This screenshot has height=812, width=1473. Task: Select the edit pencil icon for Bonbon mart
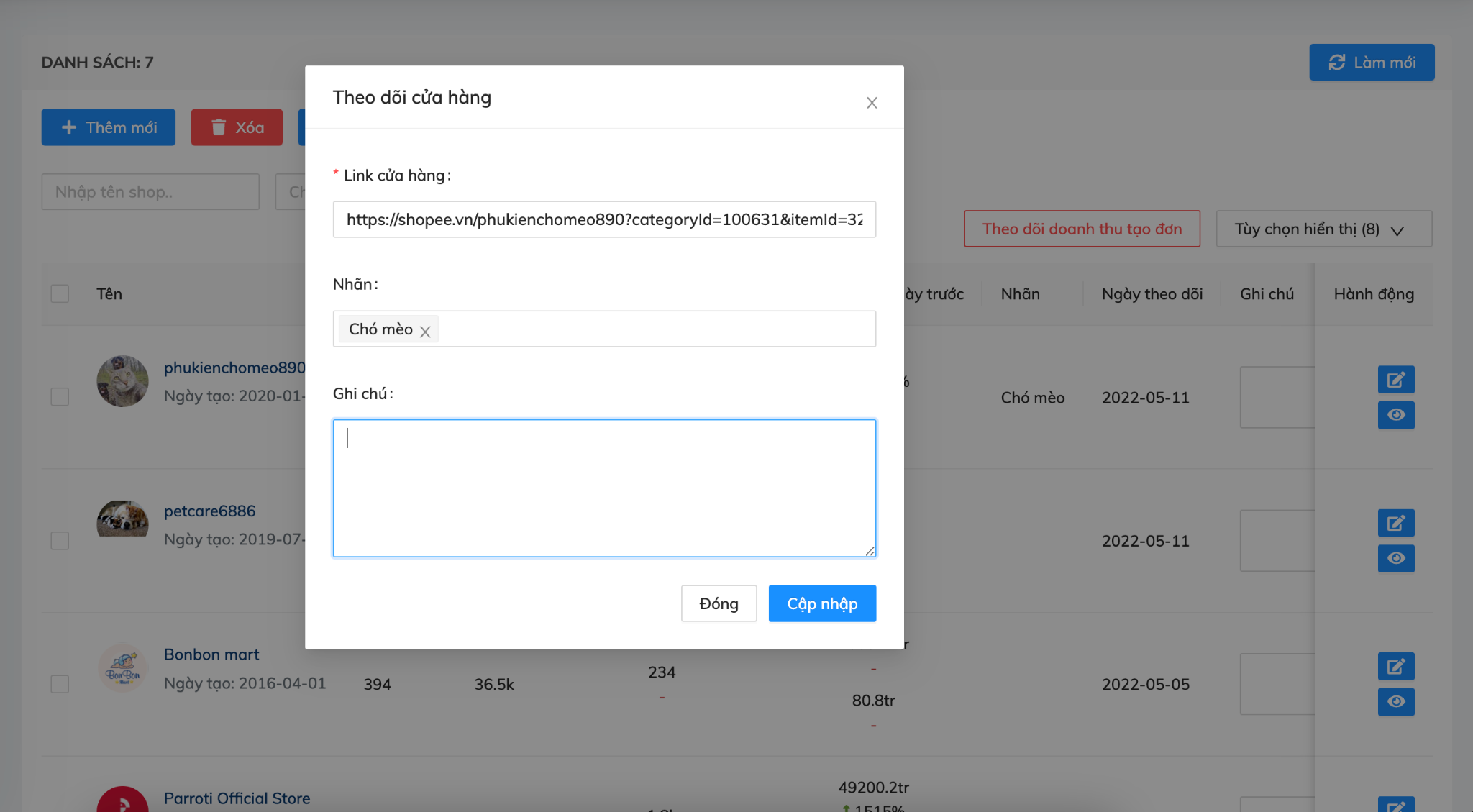[1396, 666]
